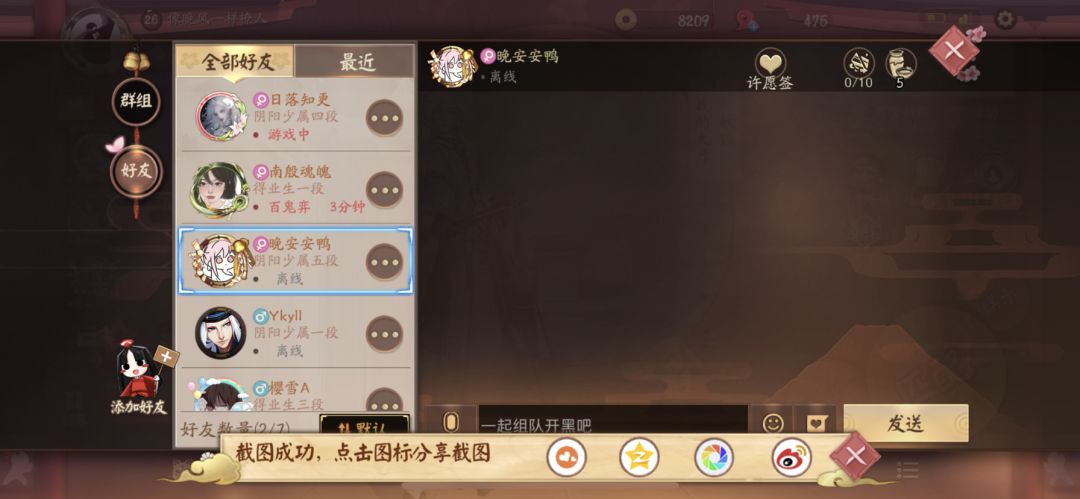
Task: Select the 好友 side button
Action: click(x=136, y=171)
